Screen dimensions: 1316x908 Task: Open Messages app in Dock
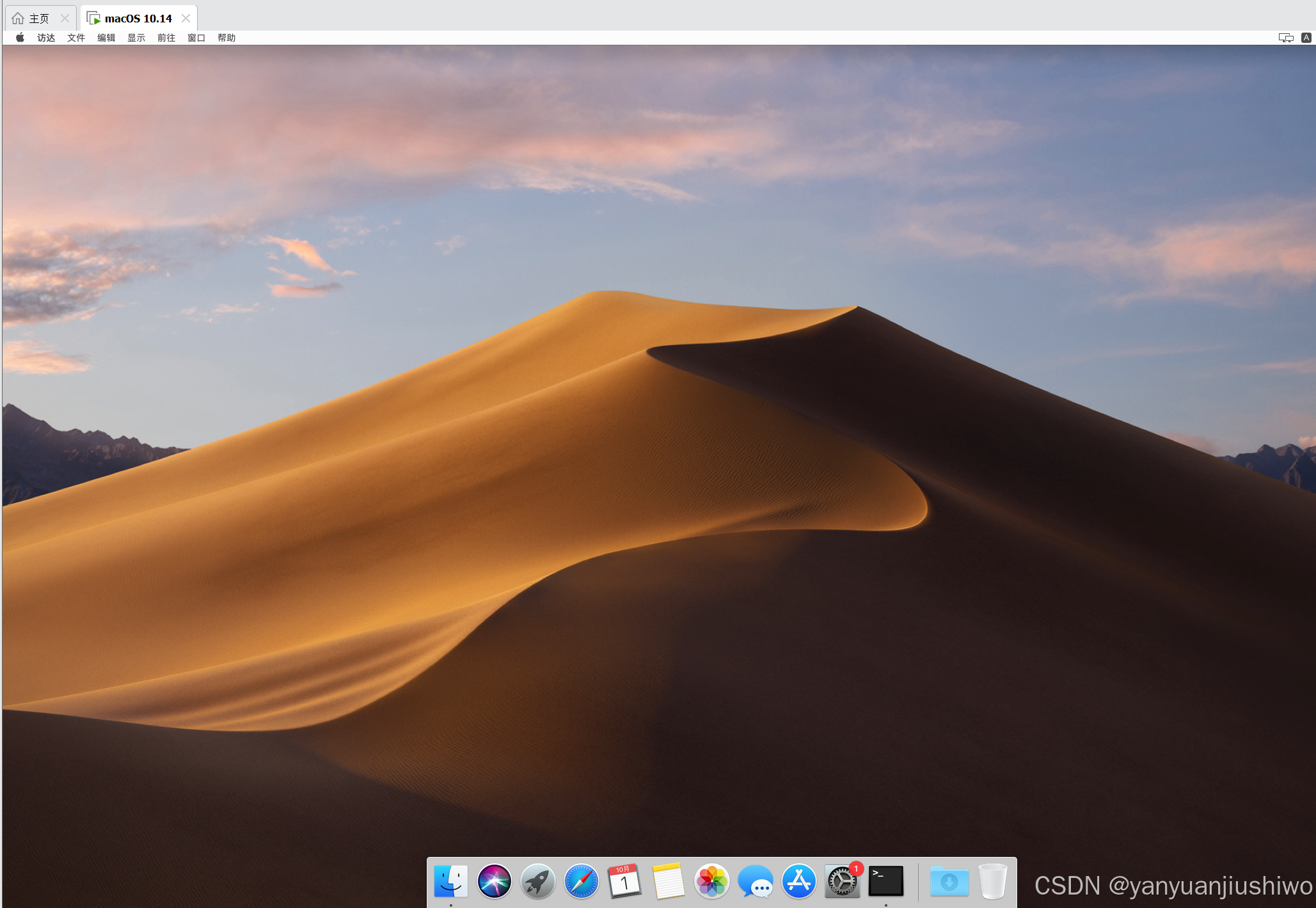pos(755,881)
